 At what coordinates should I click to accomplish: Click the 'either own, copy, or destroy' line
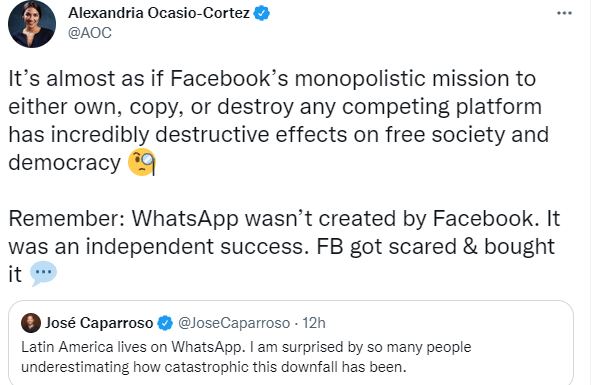tap(275, 107)
